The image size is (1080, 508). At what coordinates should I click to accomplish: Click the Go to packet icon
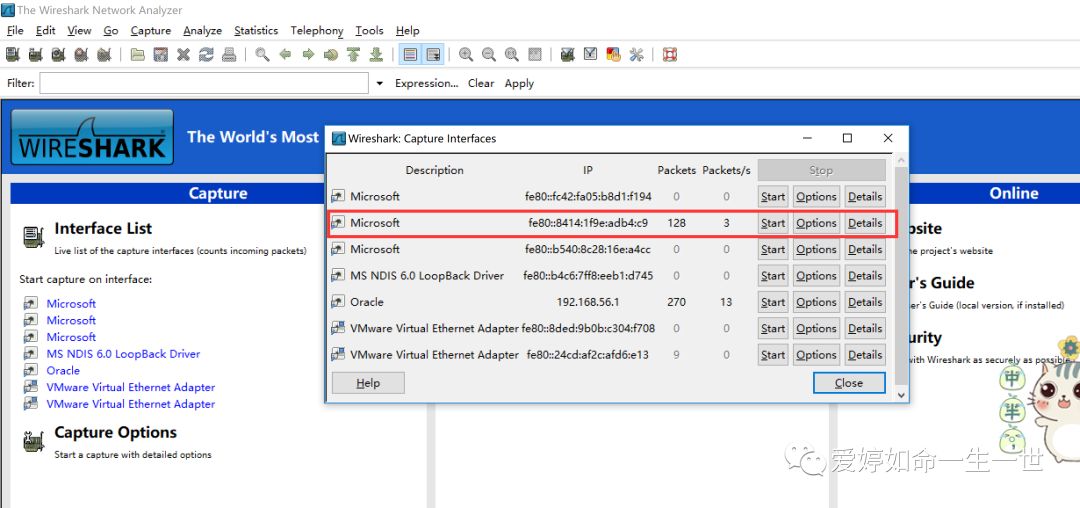coord(331,54)
